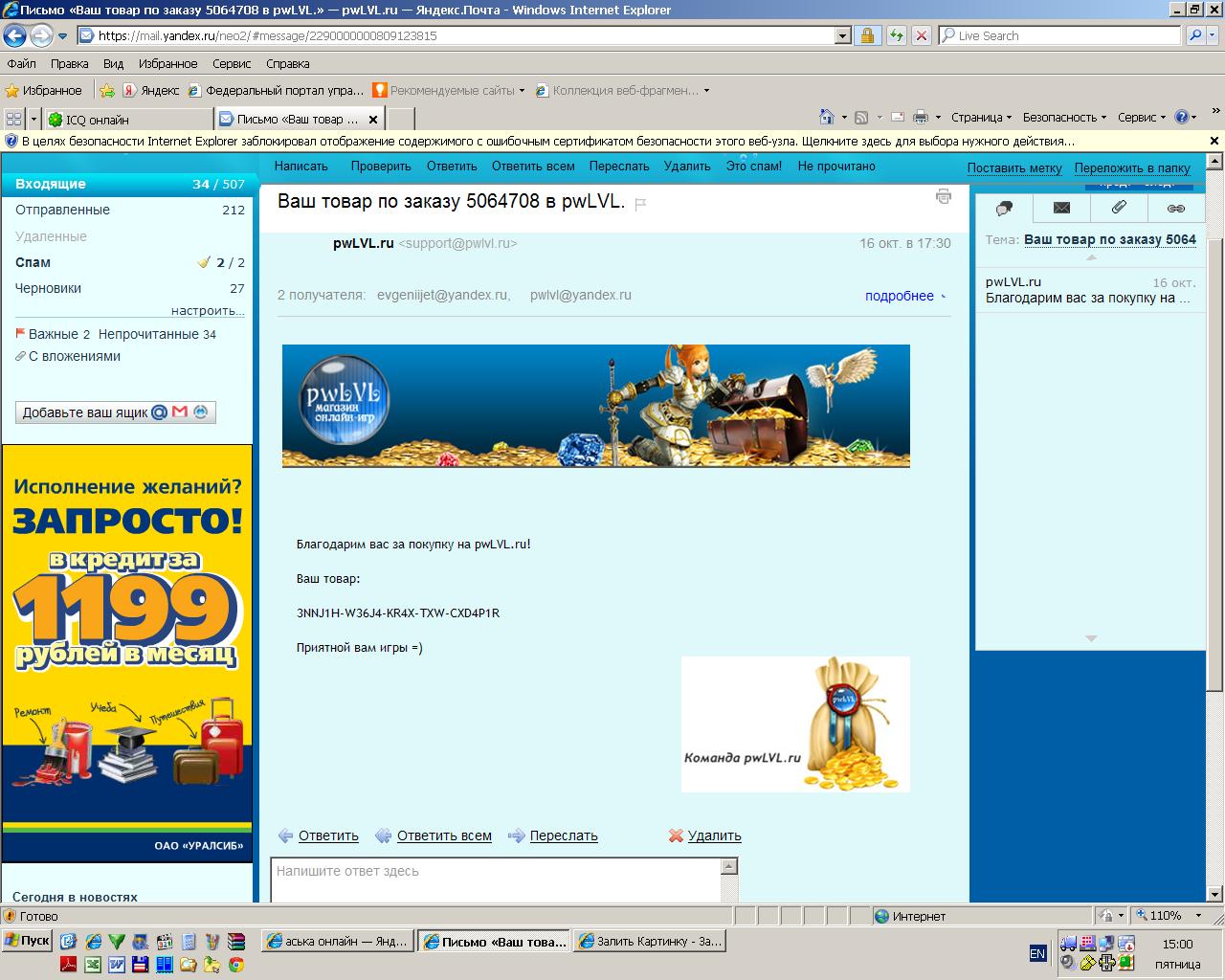Open Adobe Reader from Quick Launch
1225x980 pixels.
[69, 964]
